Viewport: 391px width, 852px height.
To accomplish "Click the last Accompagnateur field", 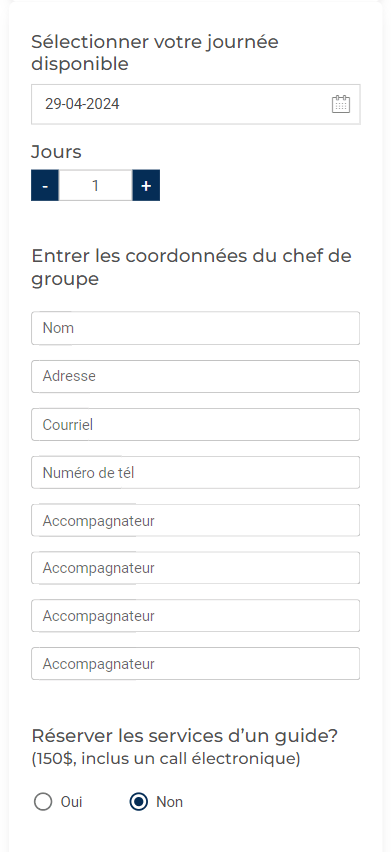I will (x=196, y=663).
